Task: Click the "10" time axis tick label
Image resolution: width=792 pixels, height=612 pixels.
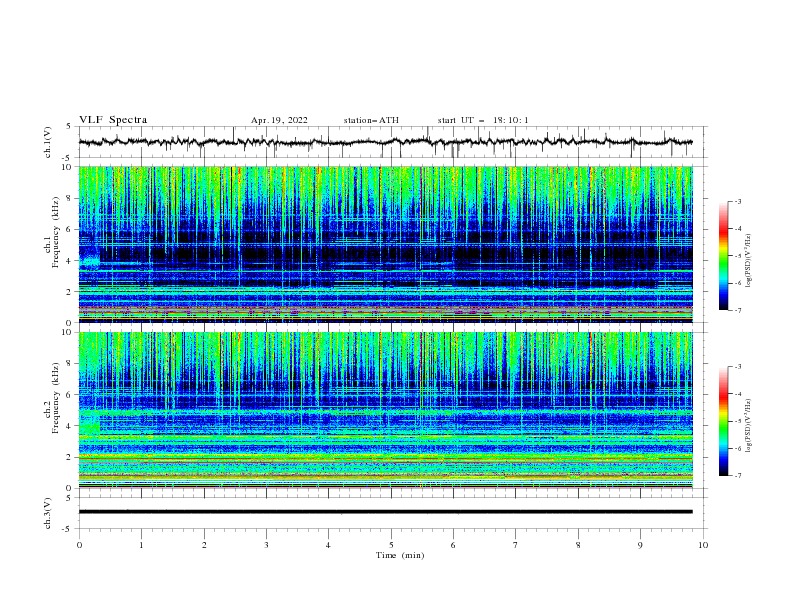Action: [x=703, y=545]
